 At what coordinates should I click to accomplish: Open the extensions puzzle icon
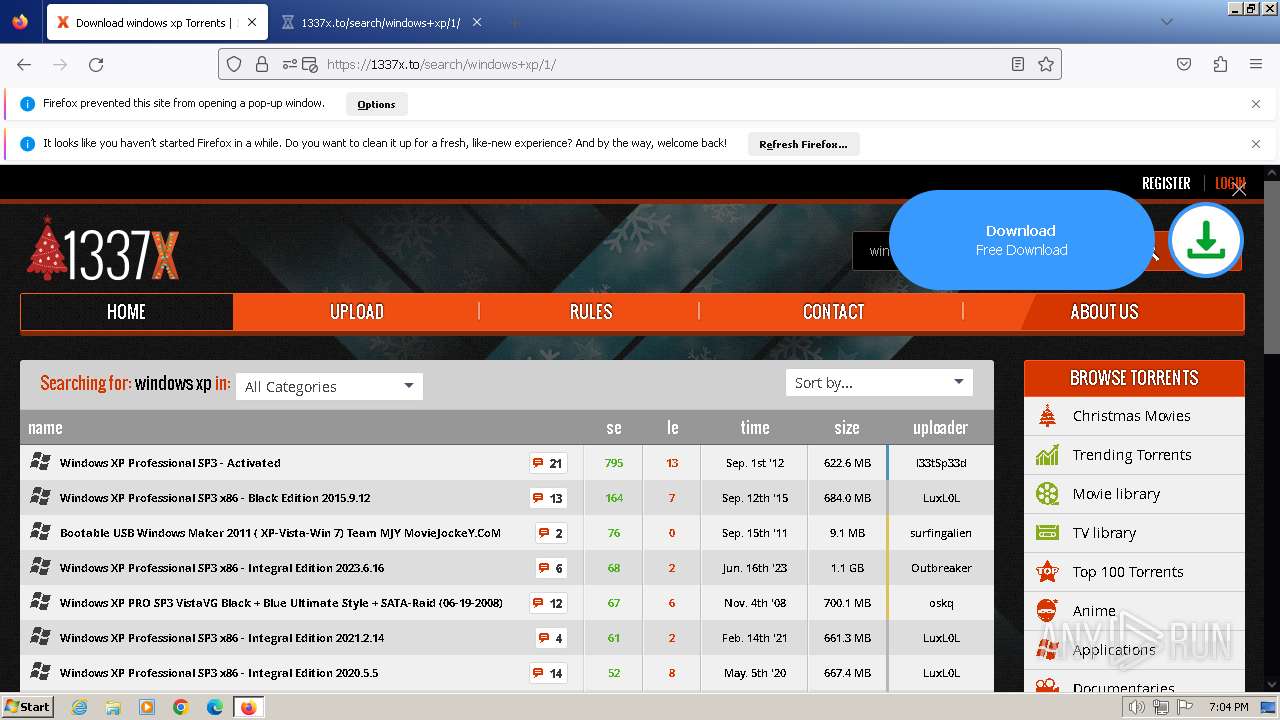click(1220, 64)
